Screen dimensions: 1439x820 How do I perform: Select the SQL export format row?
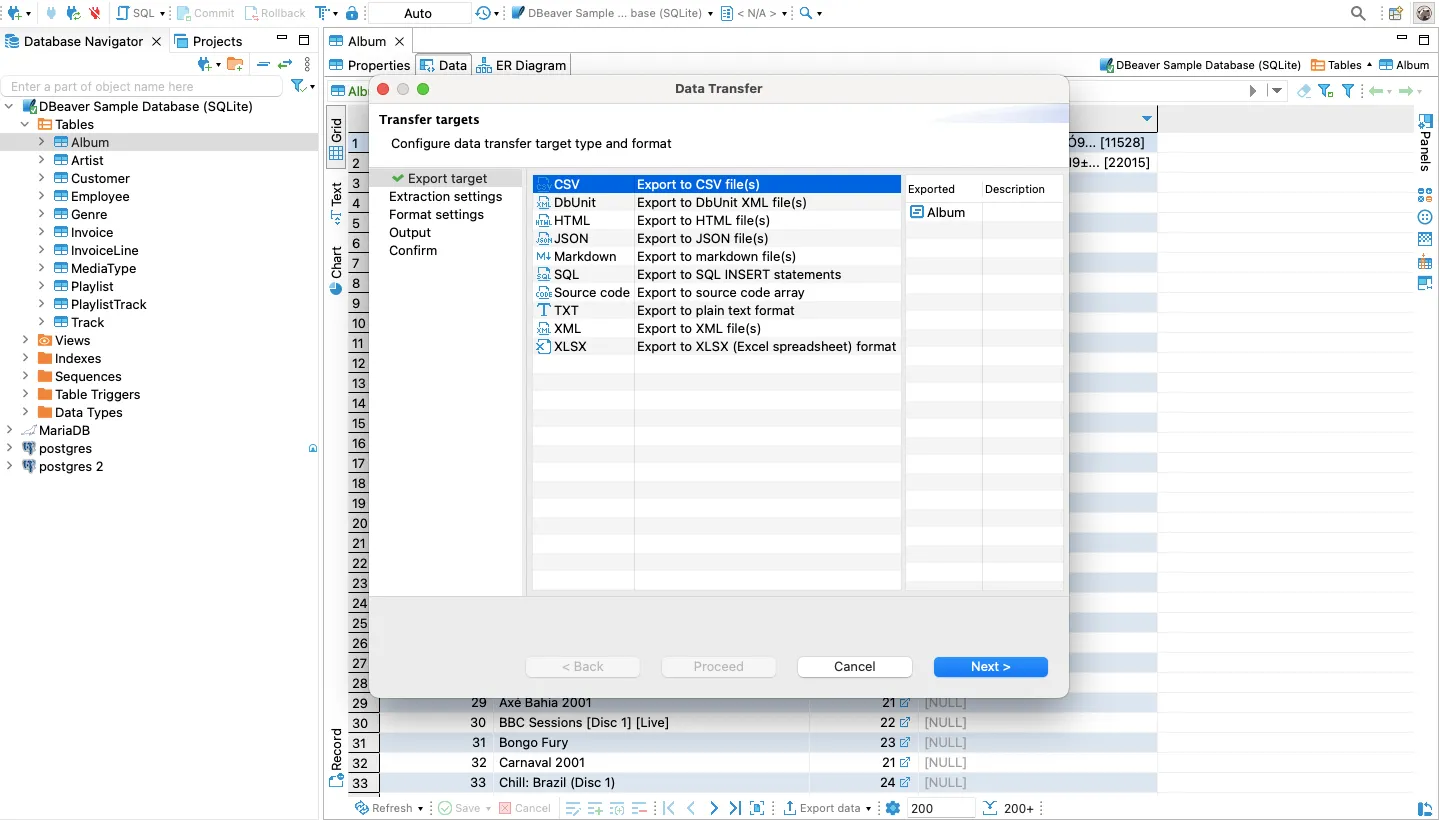(717, 274)
